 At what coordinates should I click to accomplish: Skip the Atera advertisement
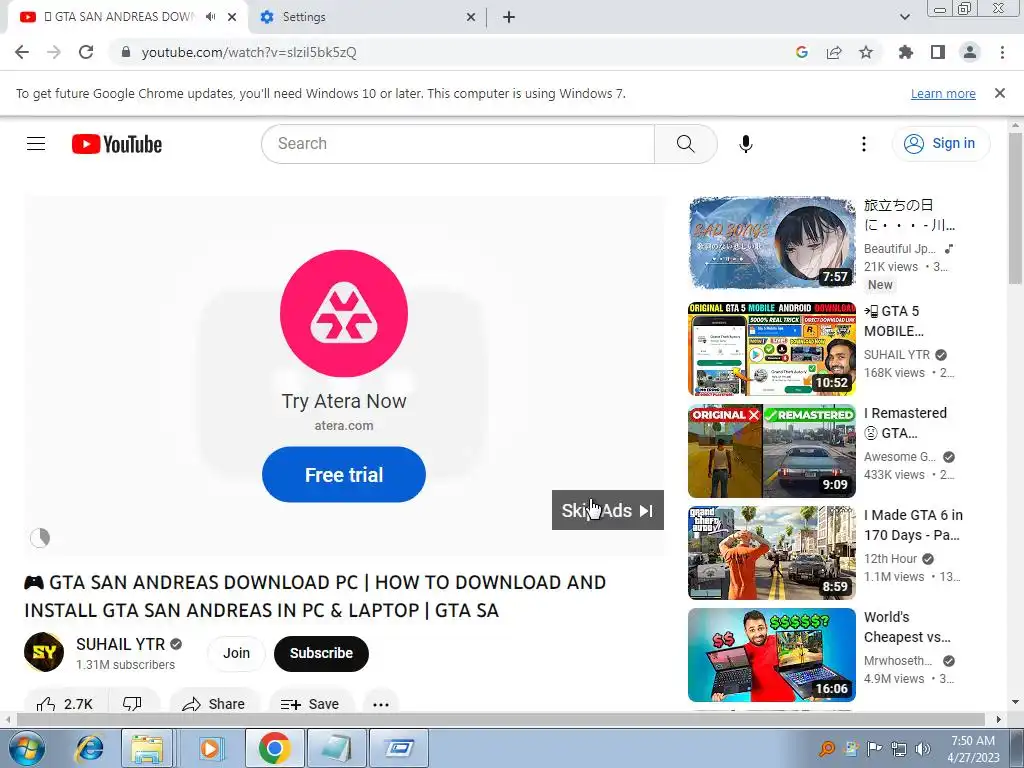click(x=607, y=510)
